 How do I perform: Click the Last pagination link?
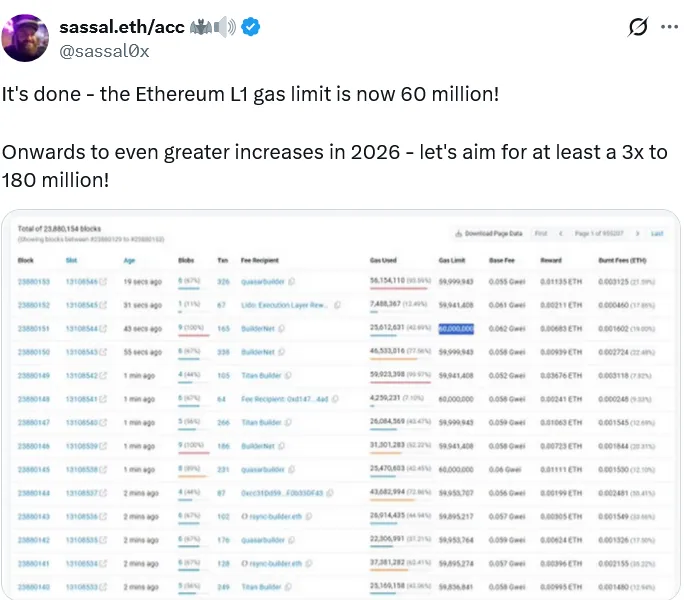click(657, 233)
